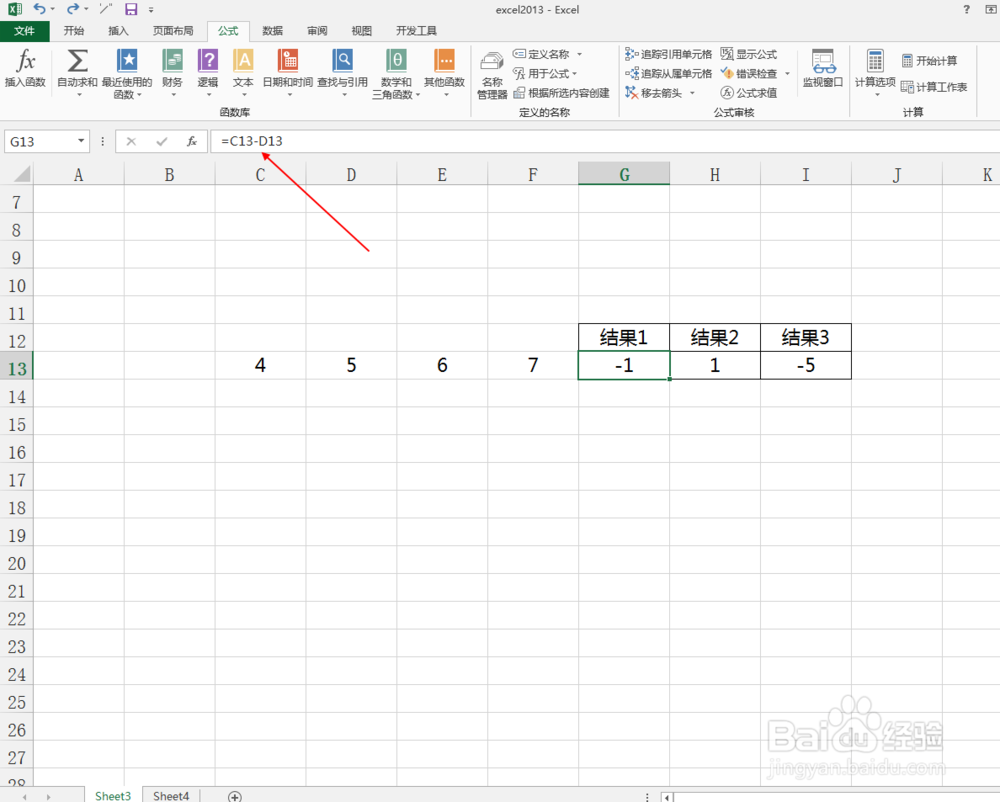Open the 开发工具 Developer tab
The image size is (1000, 802).
tap(417, 30)
